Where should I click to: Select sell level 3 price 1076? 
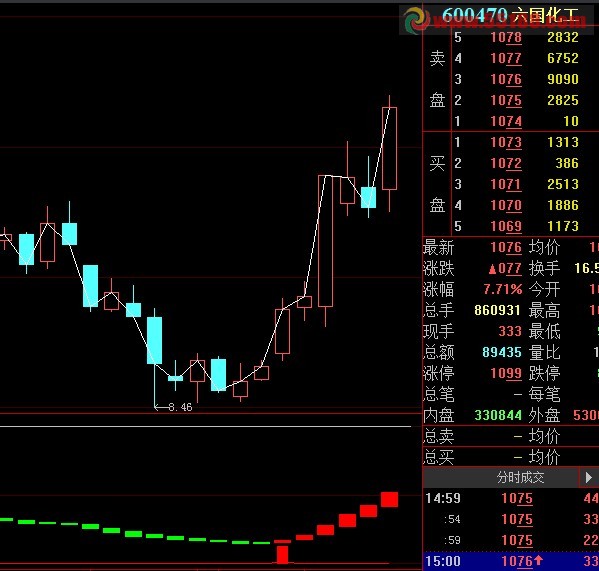(x=506, y=79)
